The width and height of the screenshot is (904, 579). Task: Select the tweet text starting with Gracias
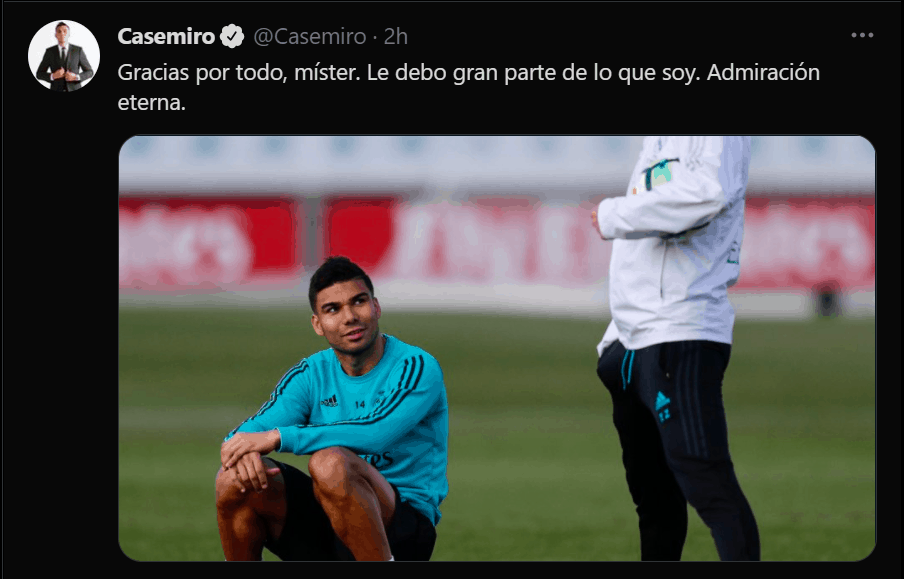click(468, 88)
